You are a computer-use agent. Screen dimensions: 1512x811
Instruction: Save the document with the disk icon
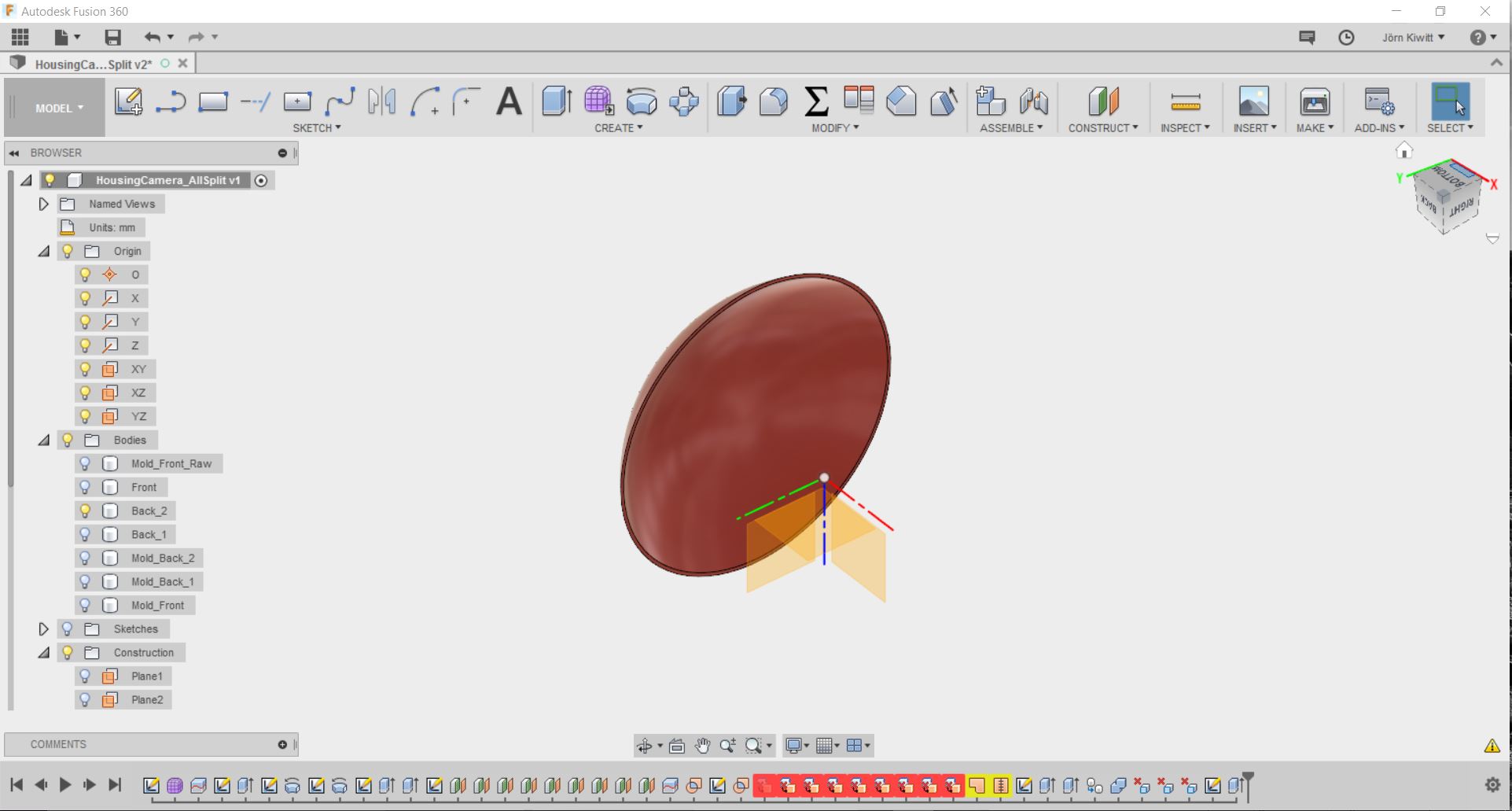(x=113, y=37)
